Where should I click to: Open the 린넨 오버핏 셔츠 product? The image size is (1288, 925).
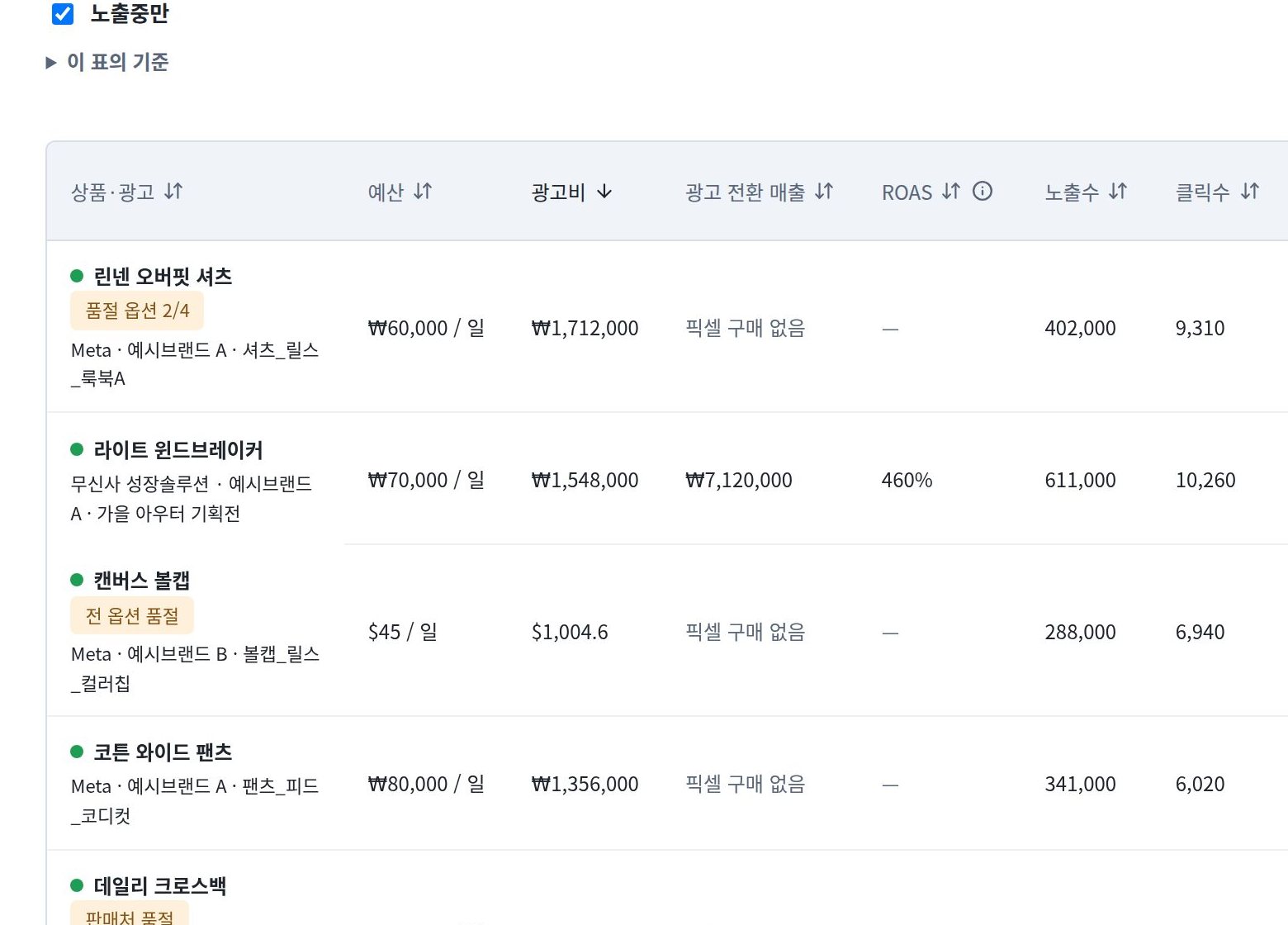click(x=163, y=277)
